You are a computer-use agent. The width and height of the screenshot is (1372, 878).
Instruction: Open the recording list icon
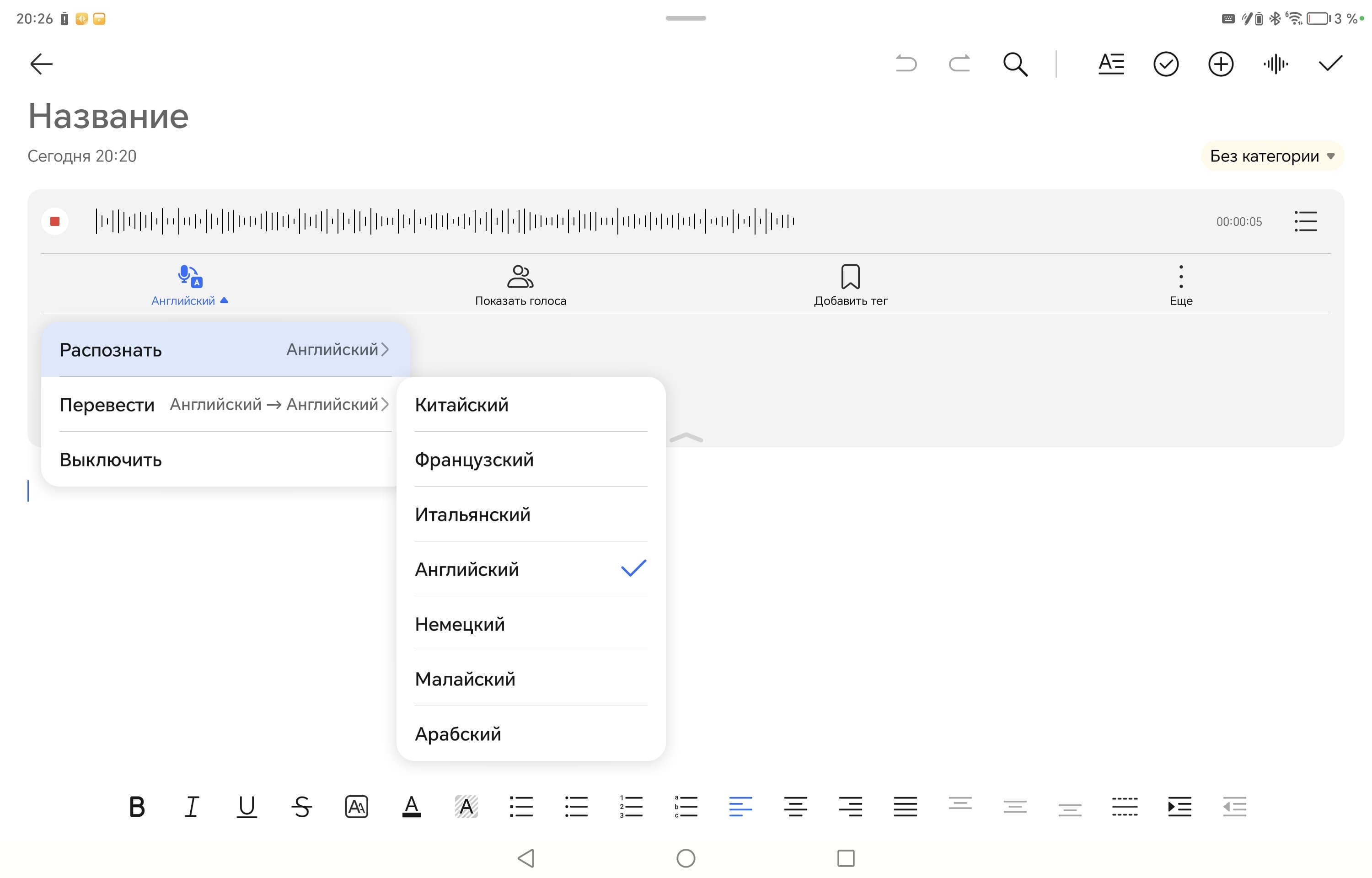1305,221
